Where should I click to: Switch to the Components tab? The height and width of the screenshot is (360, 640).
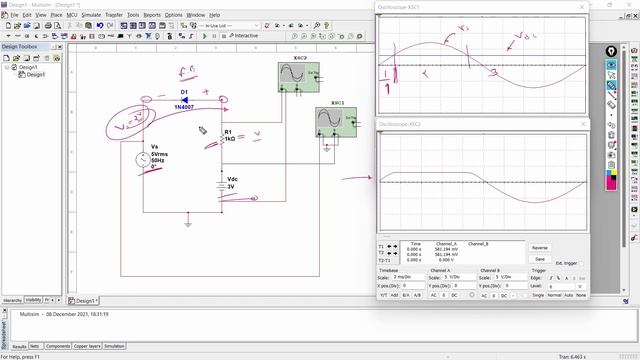pyautogui.click(x=58, y=346)
